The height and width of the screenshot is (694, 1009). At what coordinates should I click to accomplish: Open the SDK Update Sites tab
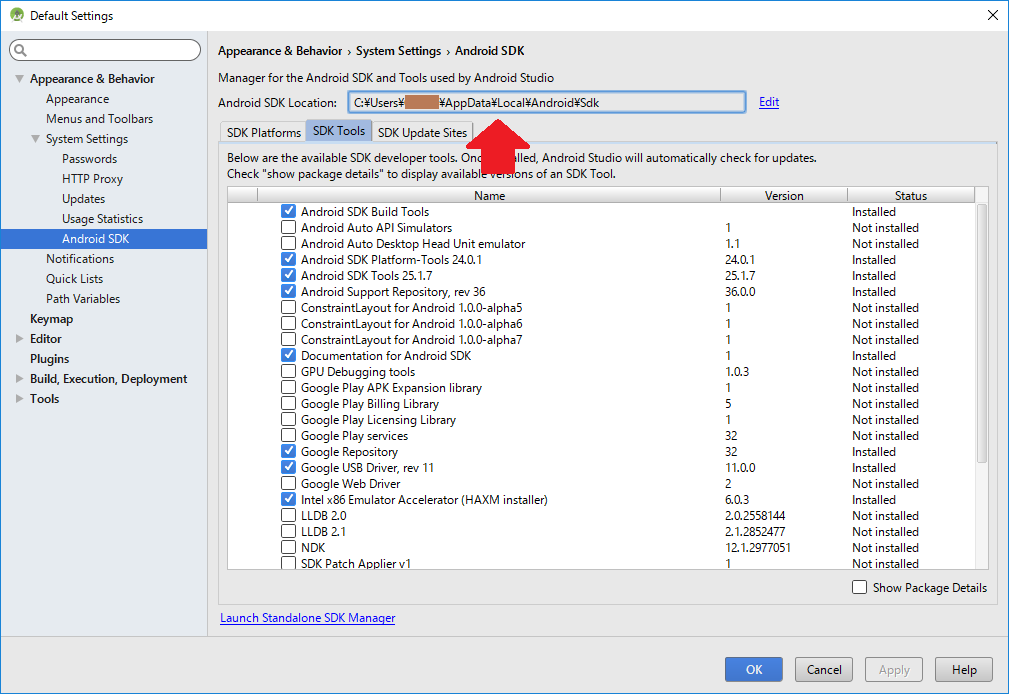[422, 131]
